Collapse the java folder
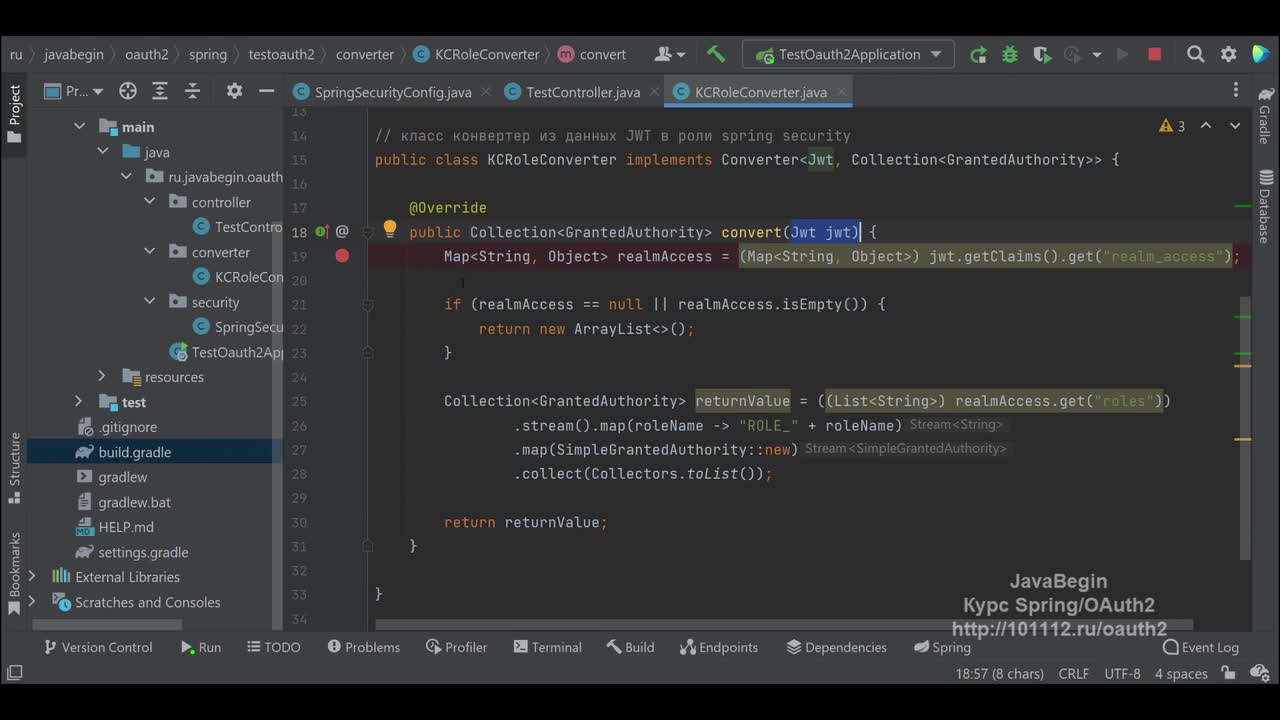Image resolution: width=1280 pixels, height=720 pixels. click(103, 151)
